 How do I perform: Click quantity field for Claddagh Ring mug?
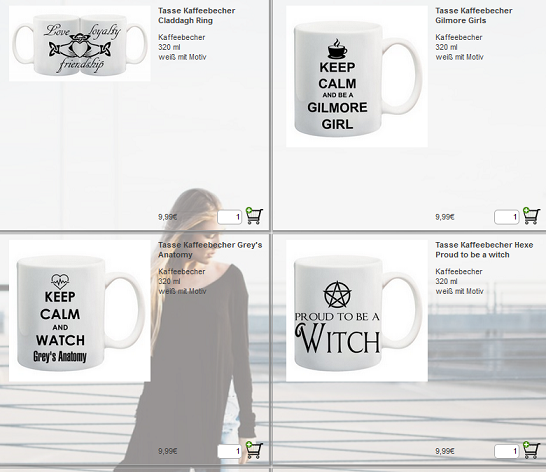tap(229, 217)
